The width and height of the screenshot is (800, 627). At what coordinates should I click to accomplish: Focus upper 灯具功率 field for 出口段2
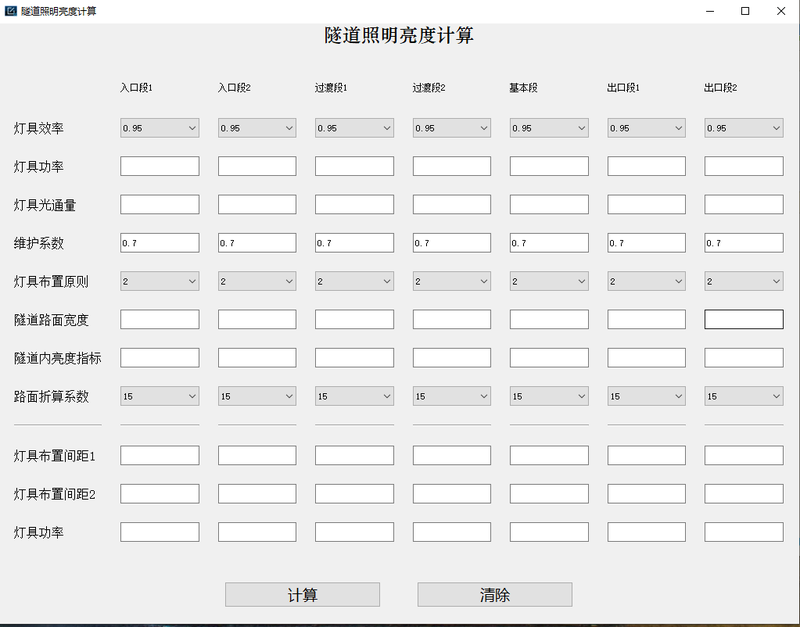744,166
